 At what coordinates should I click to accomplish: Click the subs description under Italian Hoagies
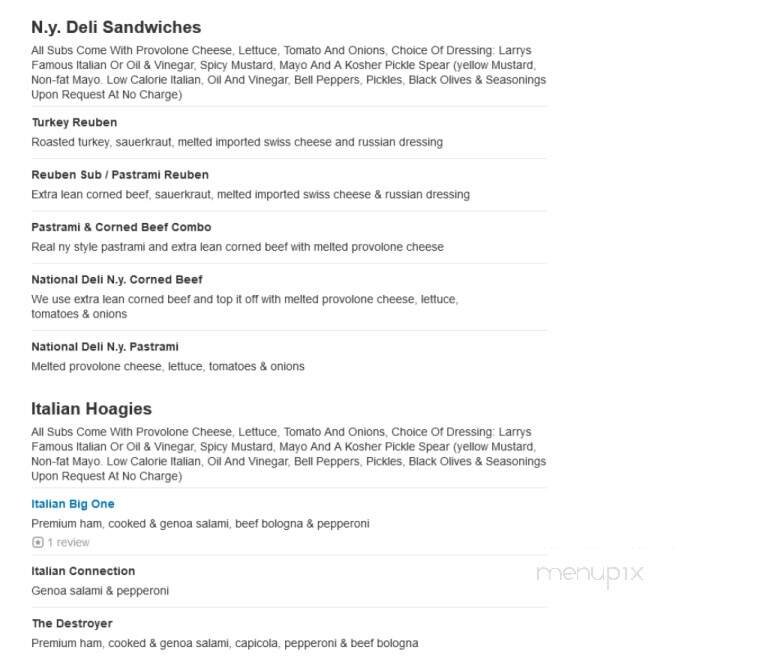point(288,454)
